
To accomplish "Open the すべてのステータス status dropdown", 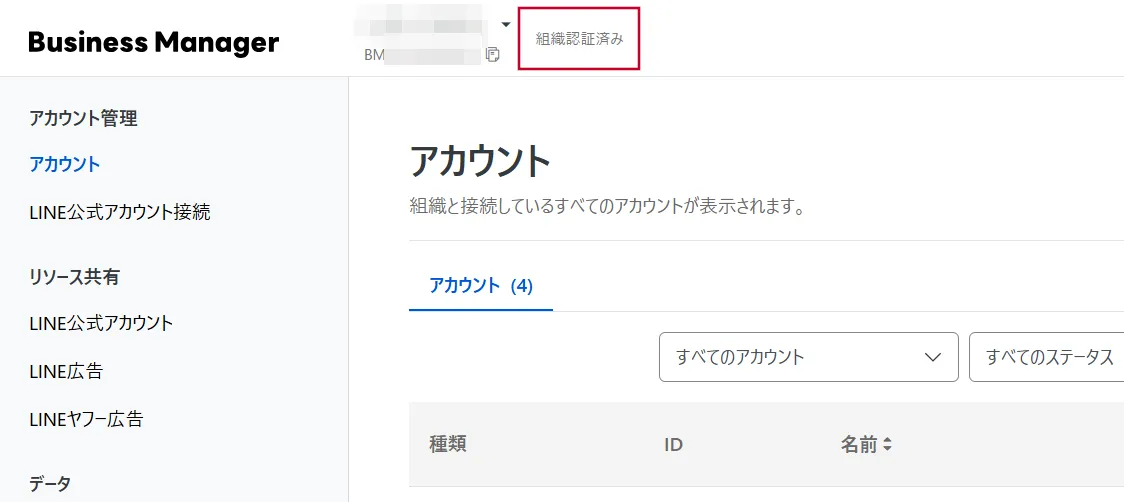I will click(x=1048, y=357).
